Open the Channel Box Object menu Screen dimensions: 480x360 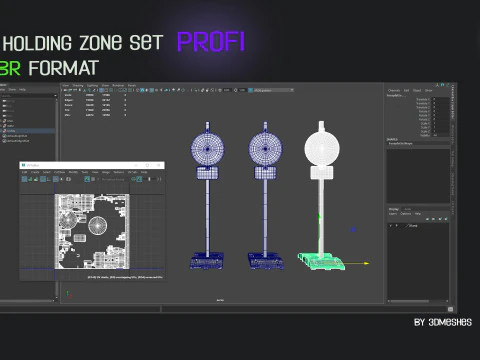[417, 90]
